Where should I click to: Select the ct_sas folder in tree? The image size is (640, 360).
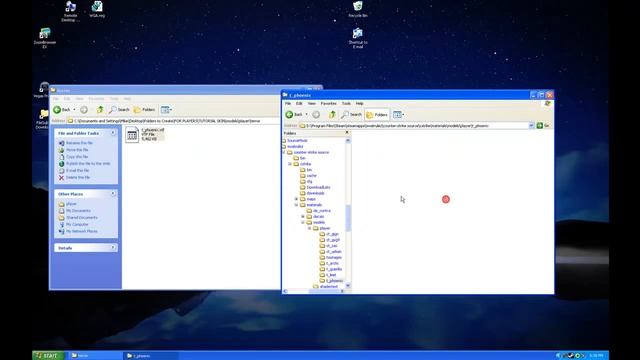[x=331, y=246]
